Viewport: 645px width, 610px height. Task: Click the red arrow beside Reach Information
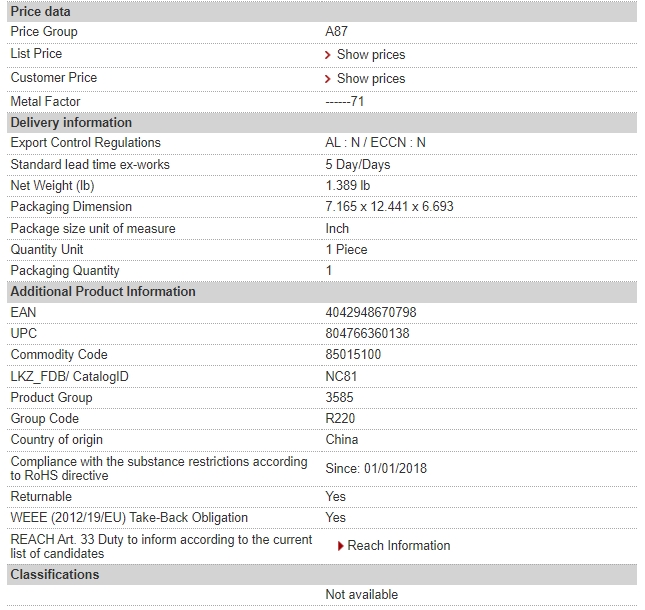click(341, 546)
